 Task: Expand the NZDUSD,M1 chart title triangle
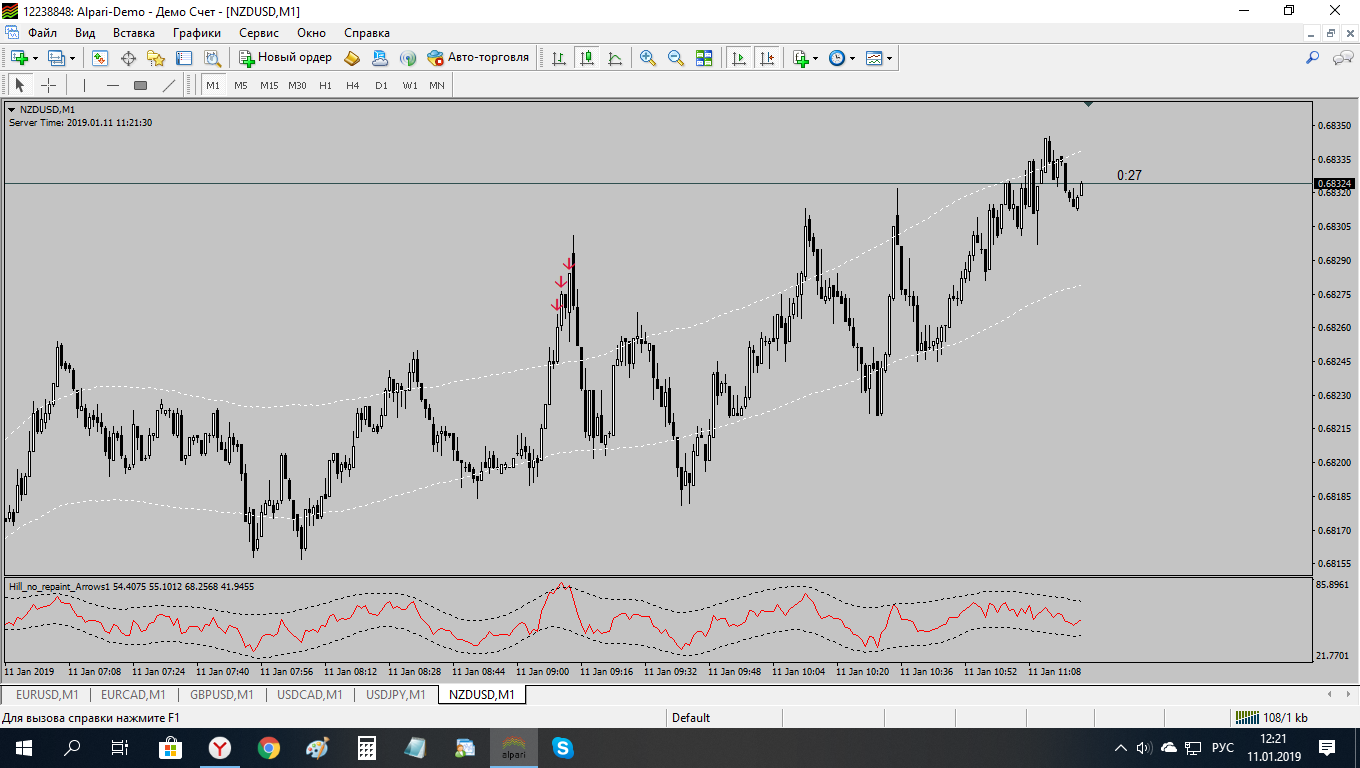coord(12,109)
